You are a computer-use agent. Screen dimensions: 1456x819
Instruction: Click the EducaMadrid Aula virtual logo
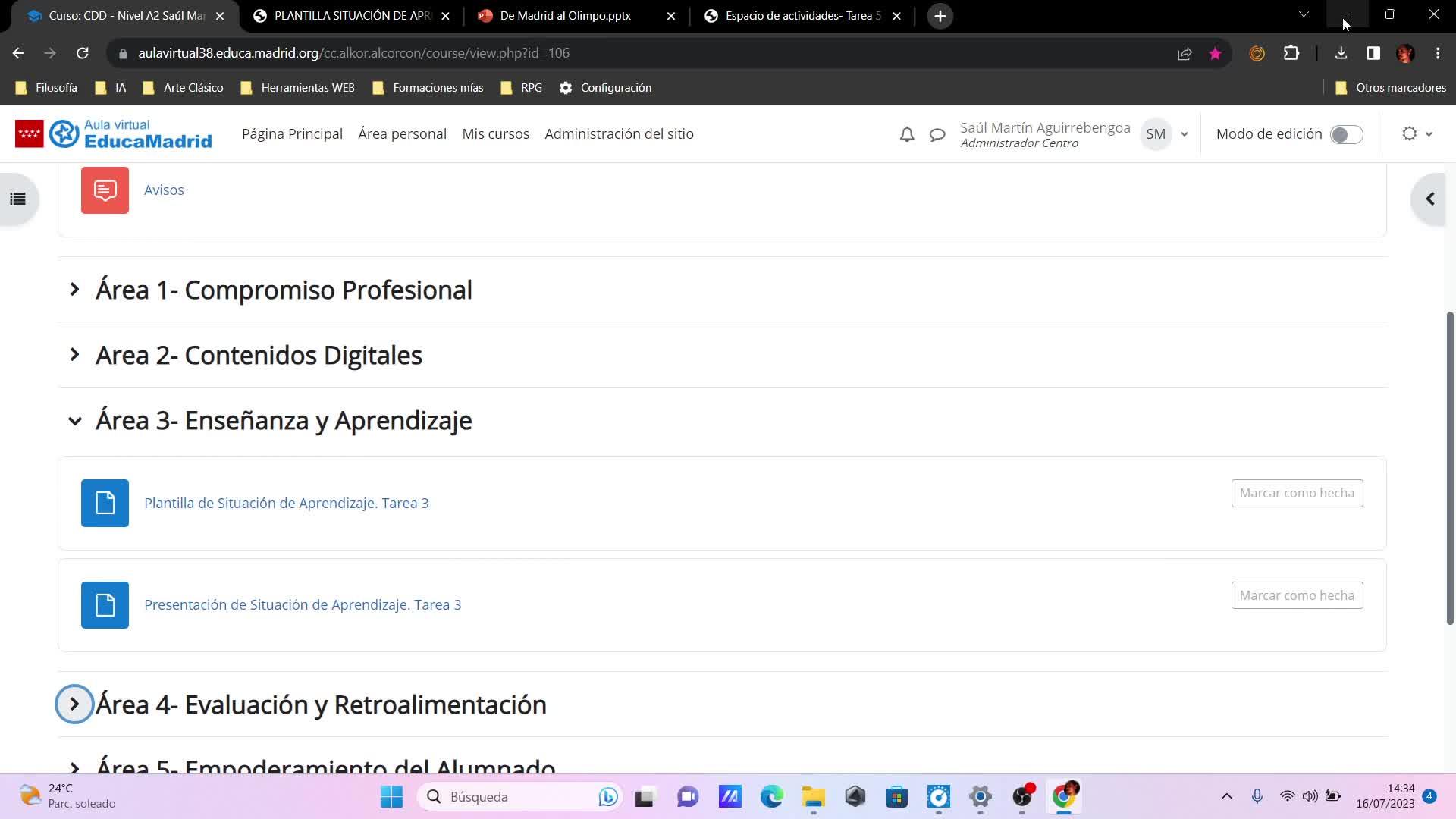click(114, 134)
